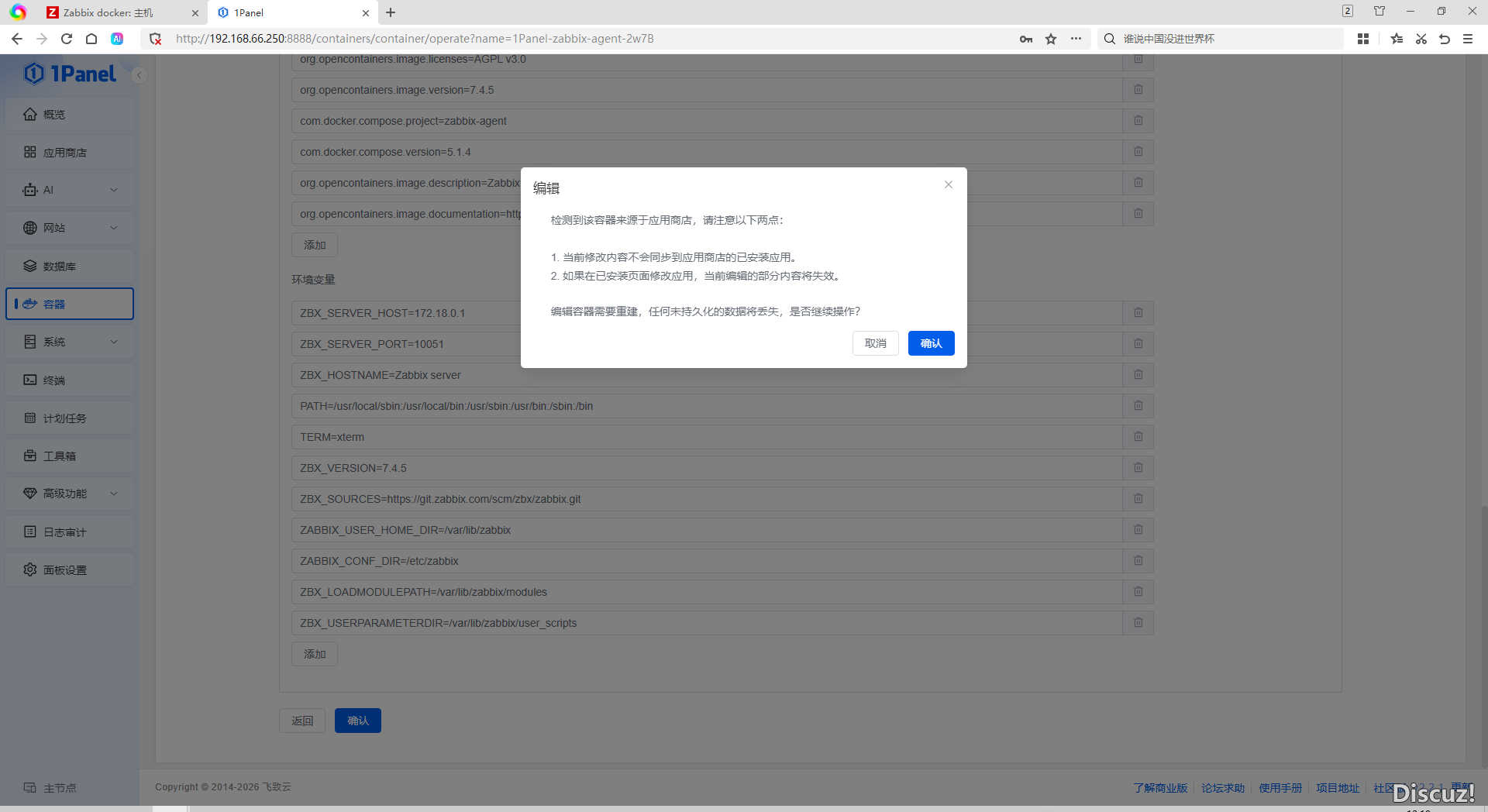
Task: Open 终端 terminal in the sidebar
Action: (x=70, y=380)
